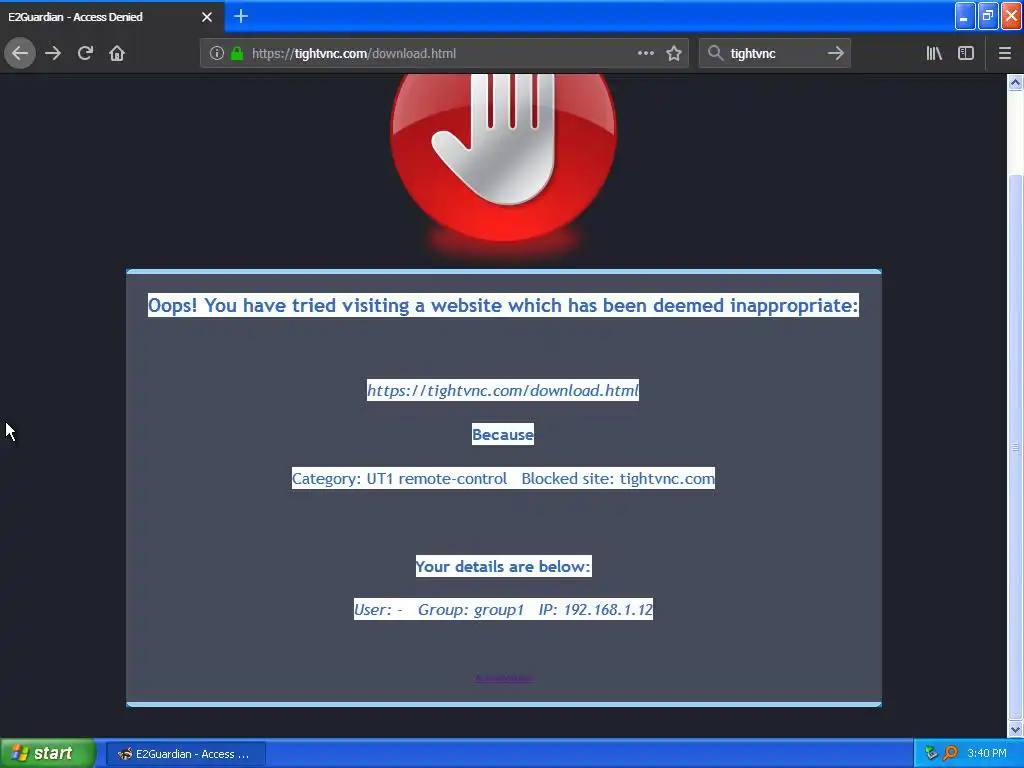Click the scrollbar up arrow

pyautogui.click(x=1015, y=83)
